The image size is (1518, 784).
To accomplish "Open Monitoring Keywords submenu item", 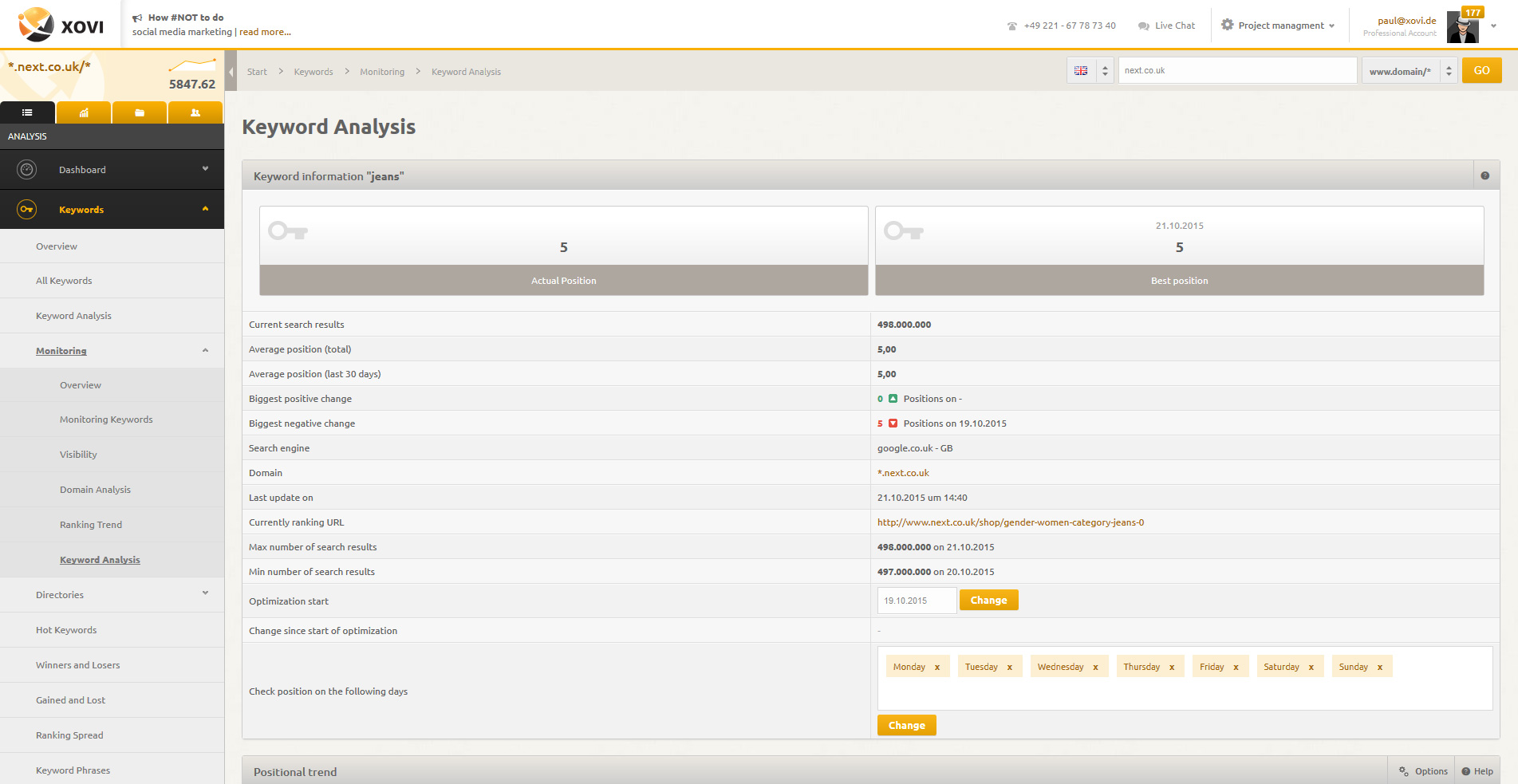I will pyautogui.click(x=106, y=420).
